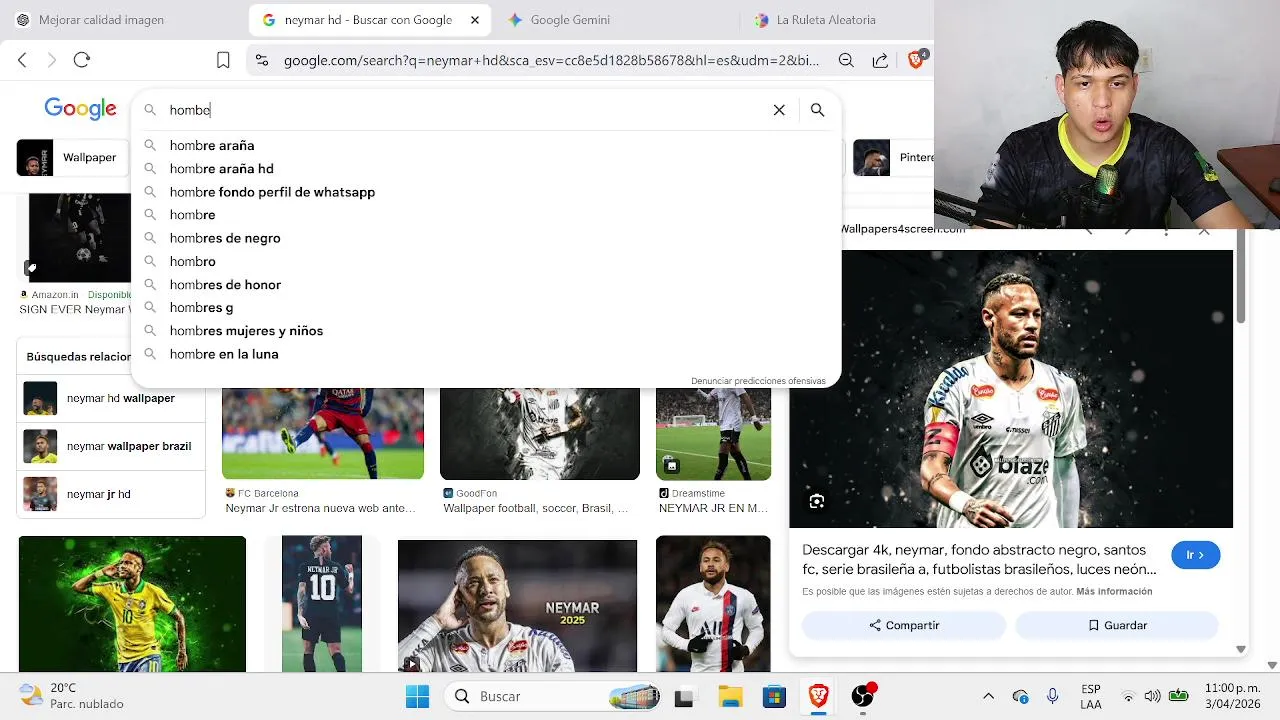Check the battery icon in the system tray
1280x720 pixels.
pos(1179,696)
